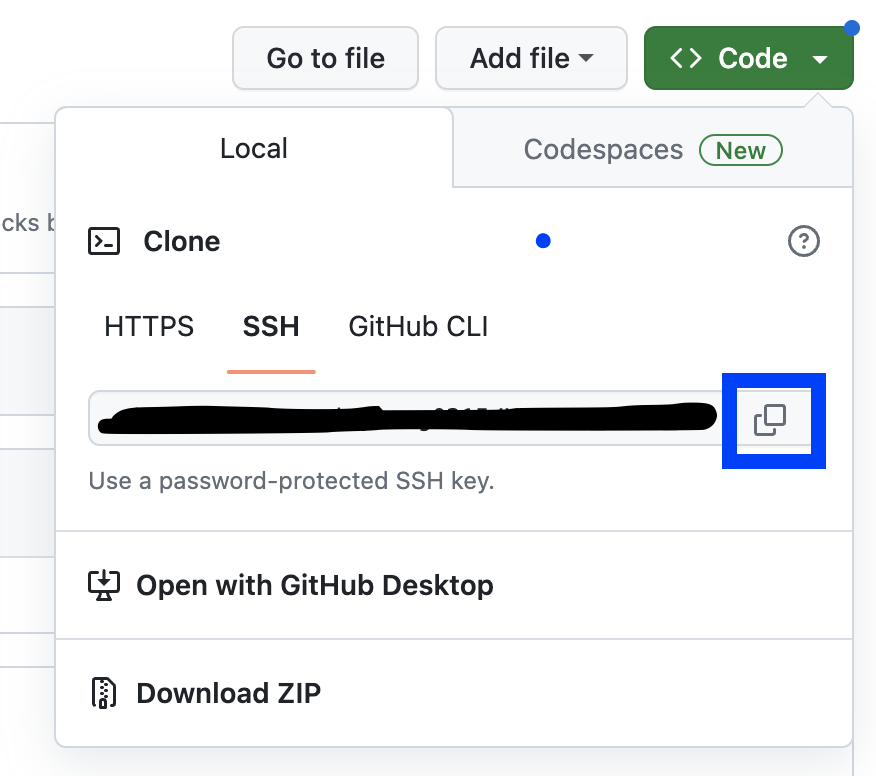Viewport: 876px width, 776px height.
Task: Switch to the Codespaces tab
Action: 653,150
